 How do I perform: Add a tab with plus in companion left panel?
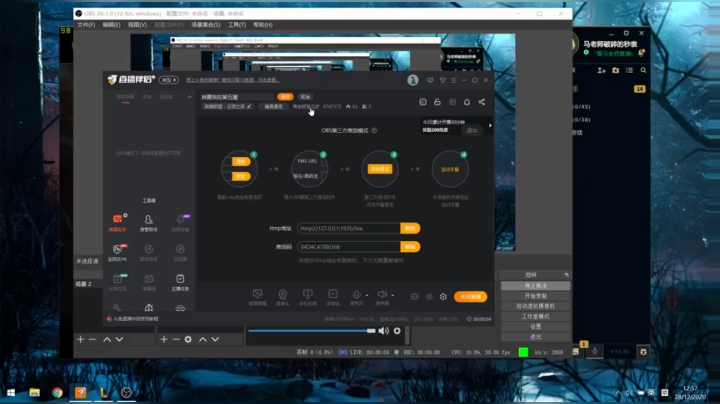[189, 97]
